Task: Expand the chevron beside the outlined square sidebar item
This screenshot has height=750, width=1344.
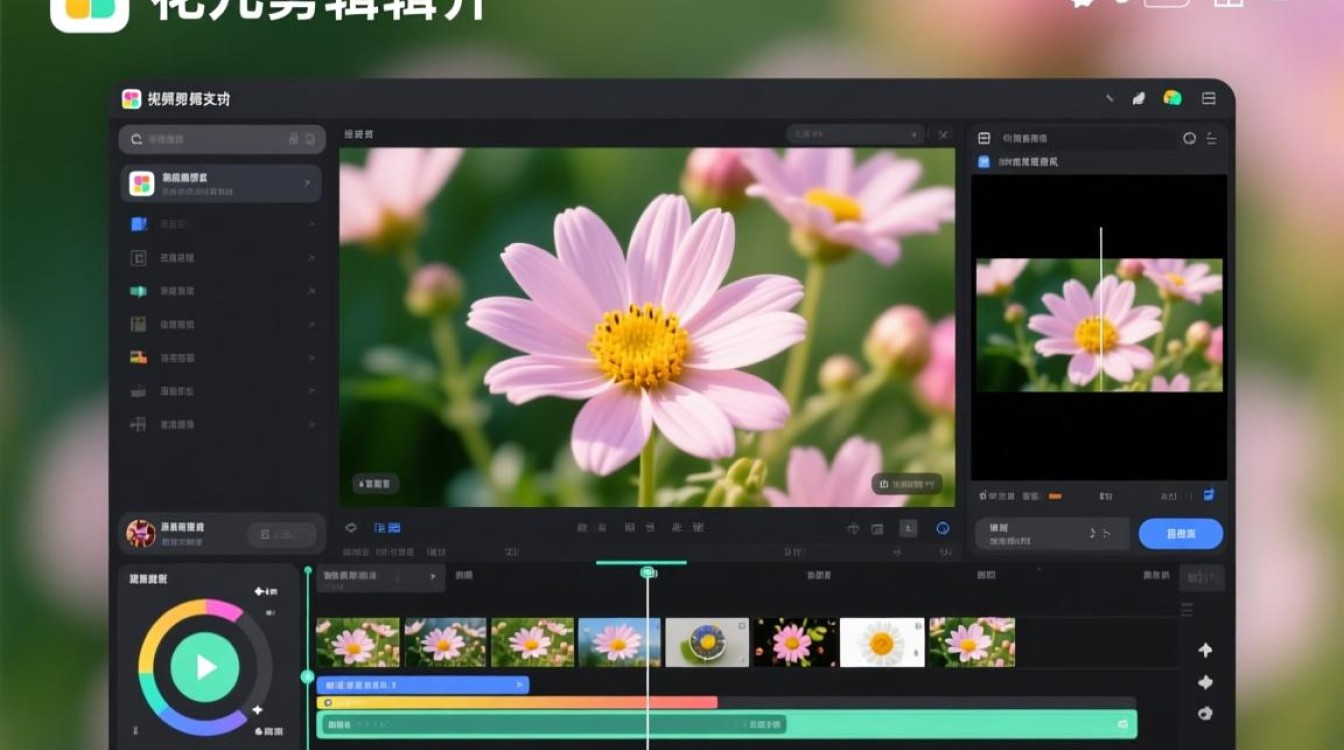Action: (311, 258)
